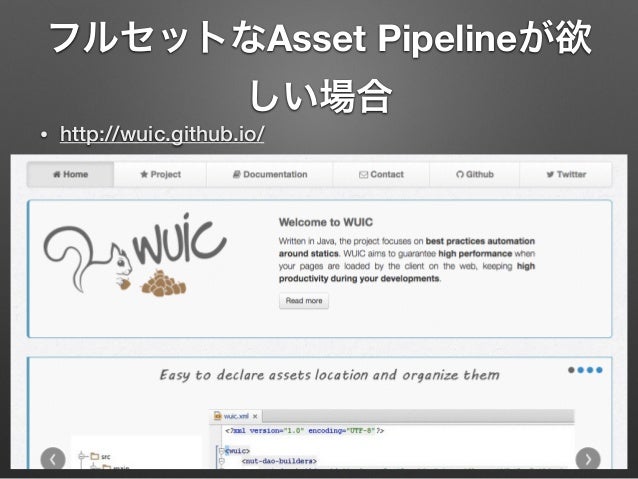Collapse the src folder tree node

[83, 456]
